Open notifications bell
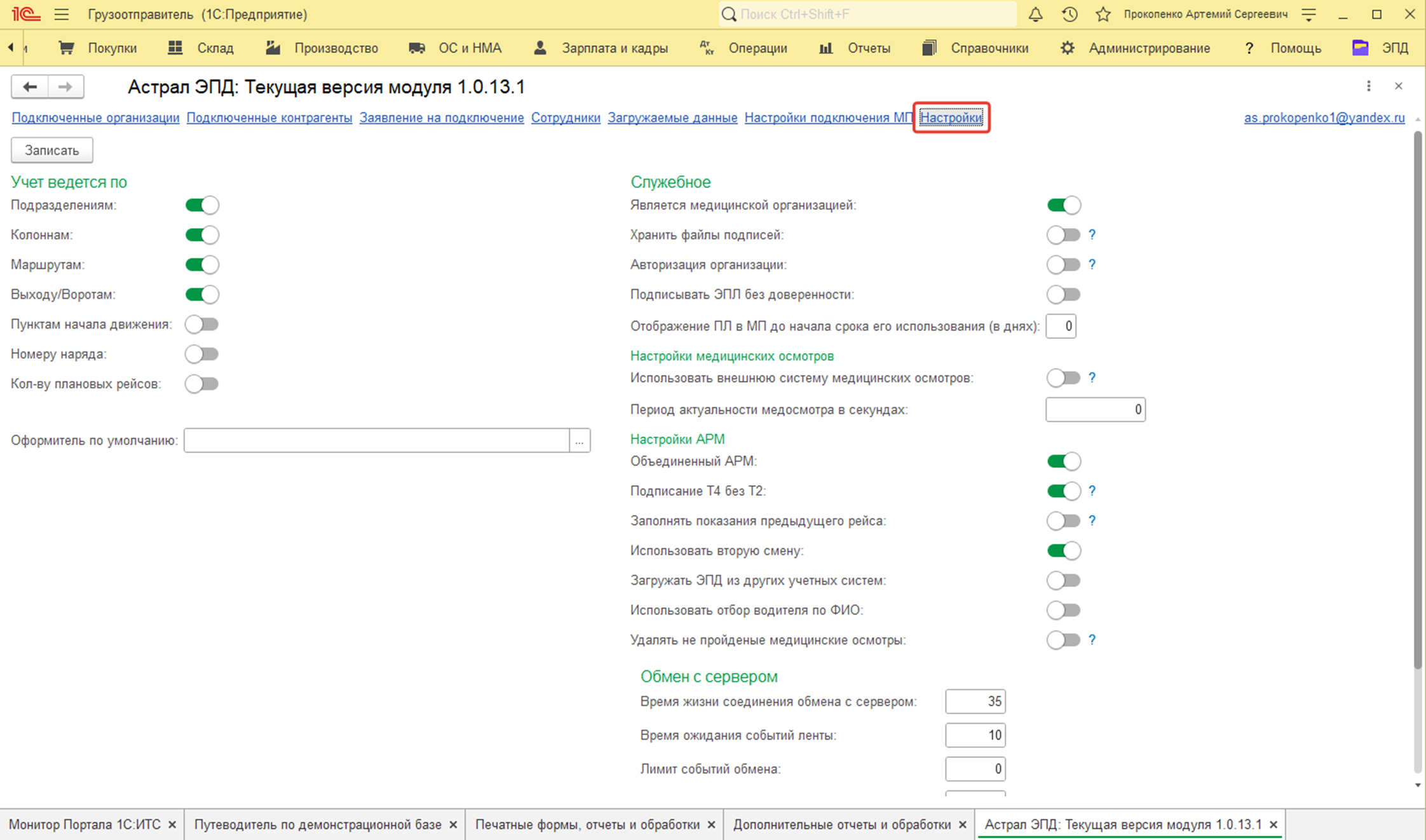 coord(1035,14)
